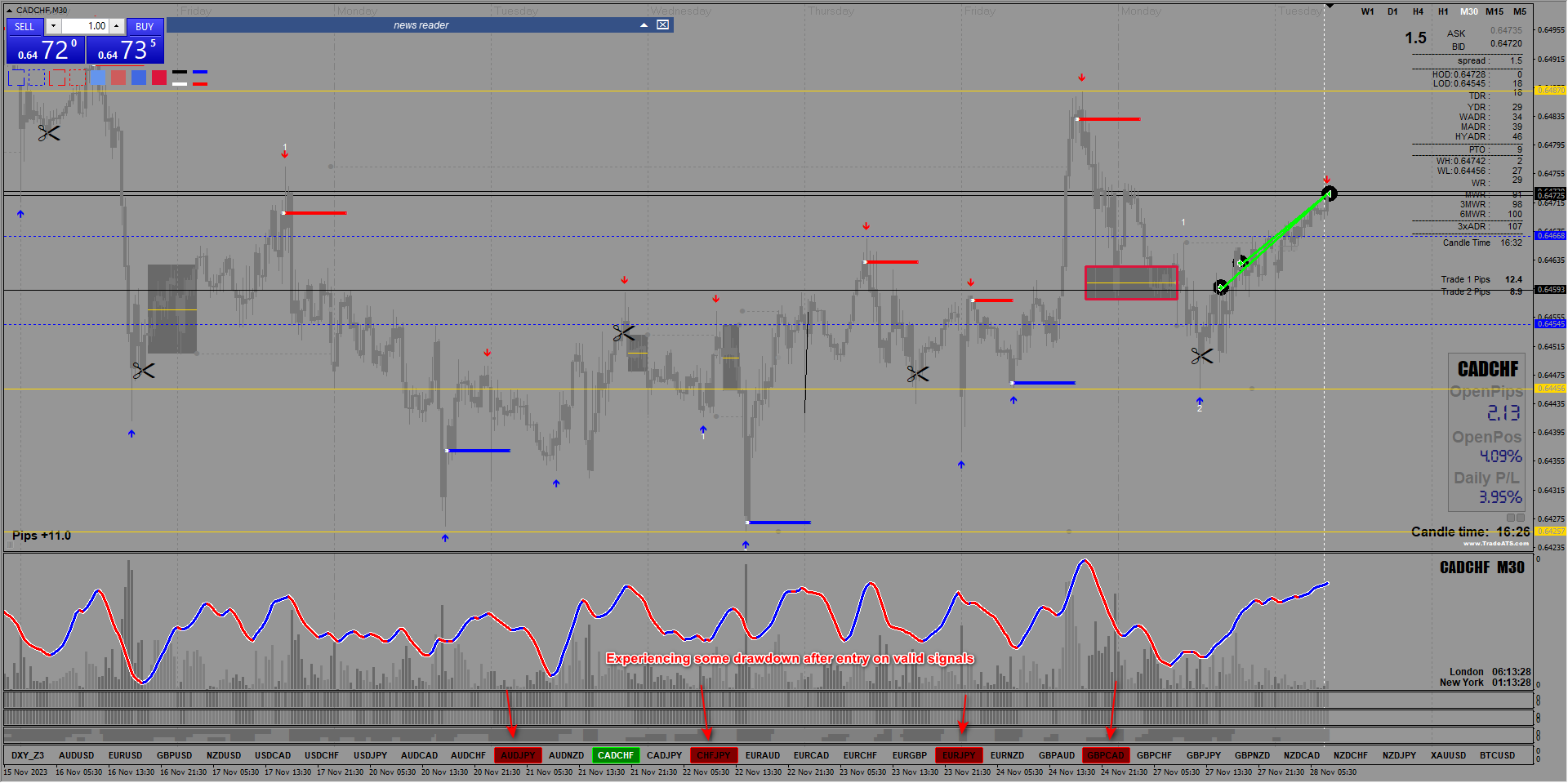
Task: Decrease lot size with down arrow
Action: [x=53, y=26]
